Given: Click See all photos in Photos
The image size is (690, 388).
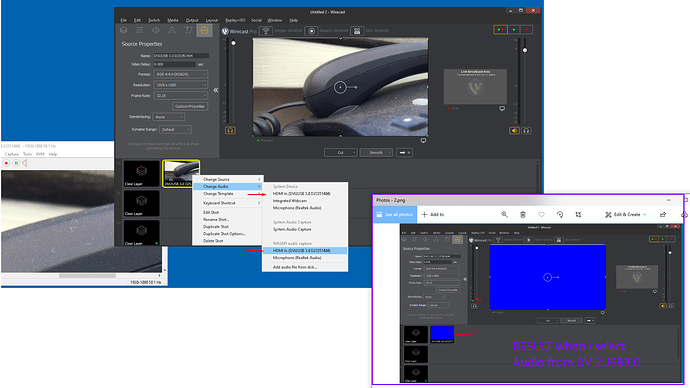Looking at the screenshot, I should (x=395, y=214).
